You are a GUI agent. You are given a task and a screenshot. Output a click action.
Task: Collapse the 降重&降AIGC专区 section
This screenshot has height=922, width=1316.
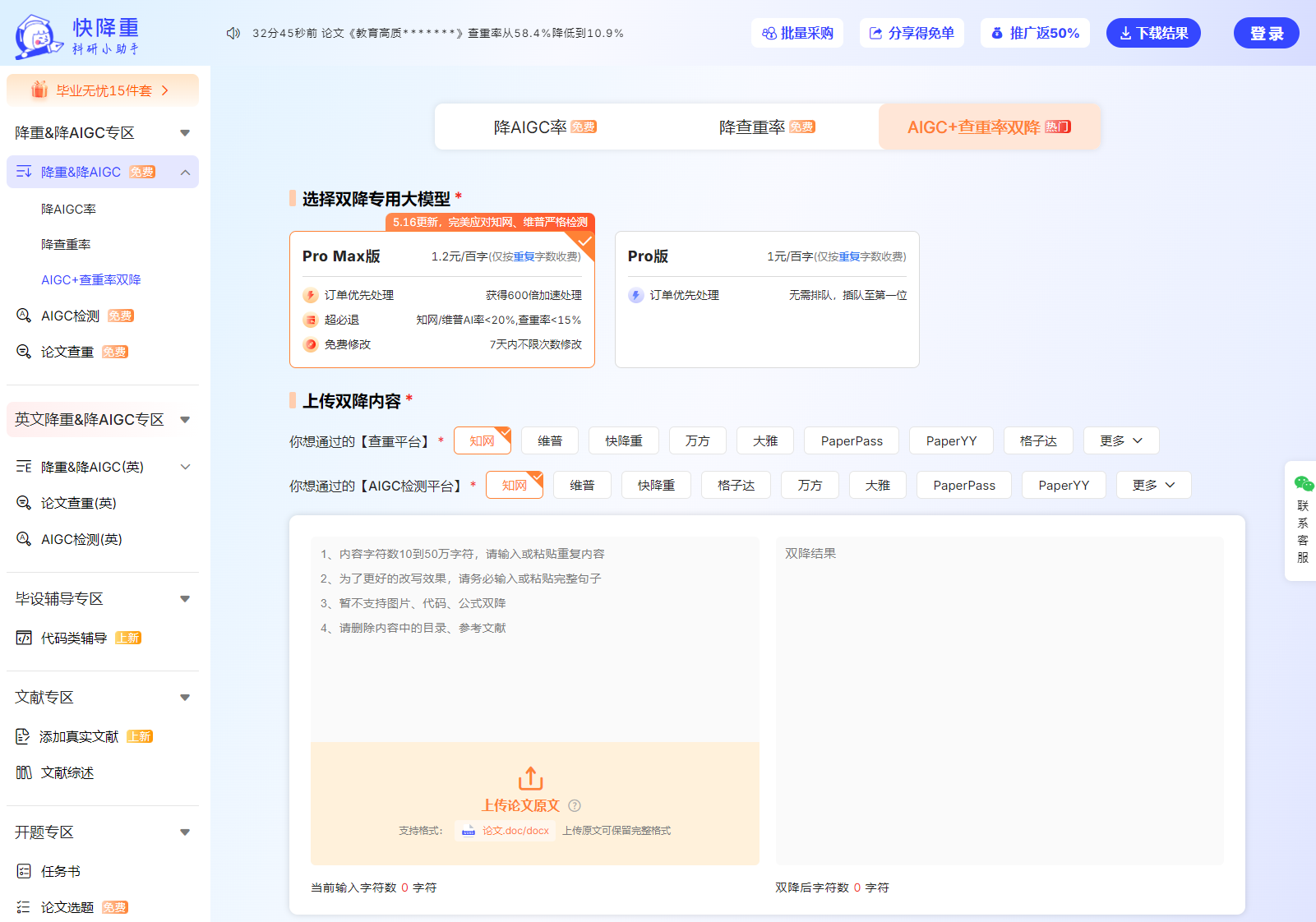pos(185,133)
